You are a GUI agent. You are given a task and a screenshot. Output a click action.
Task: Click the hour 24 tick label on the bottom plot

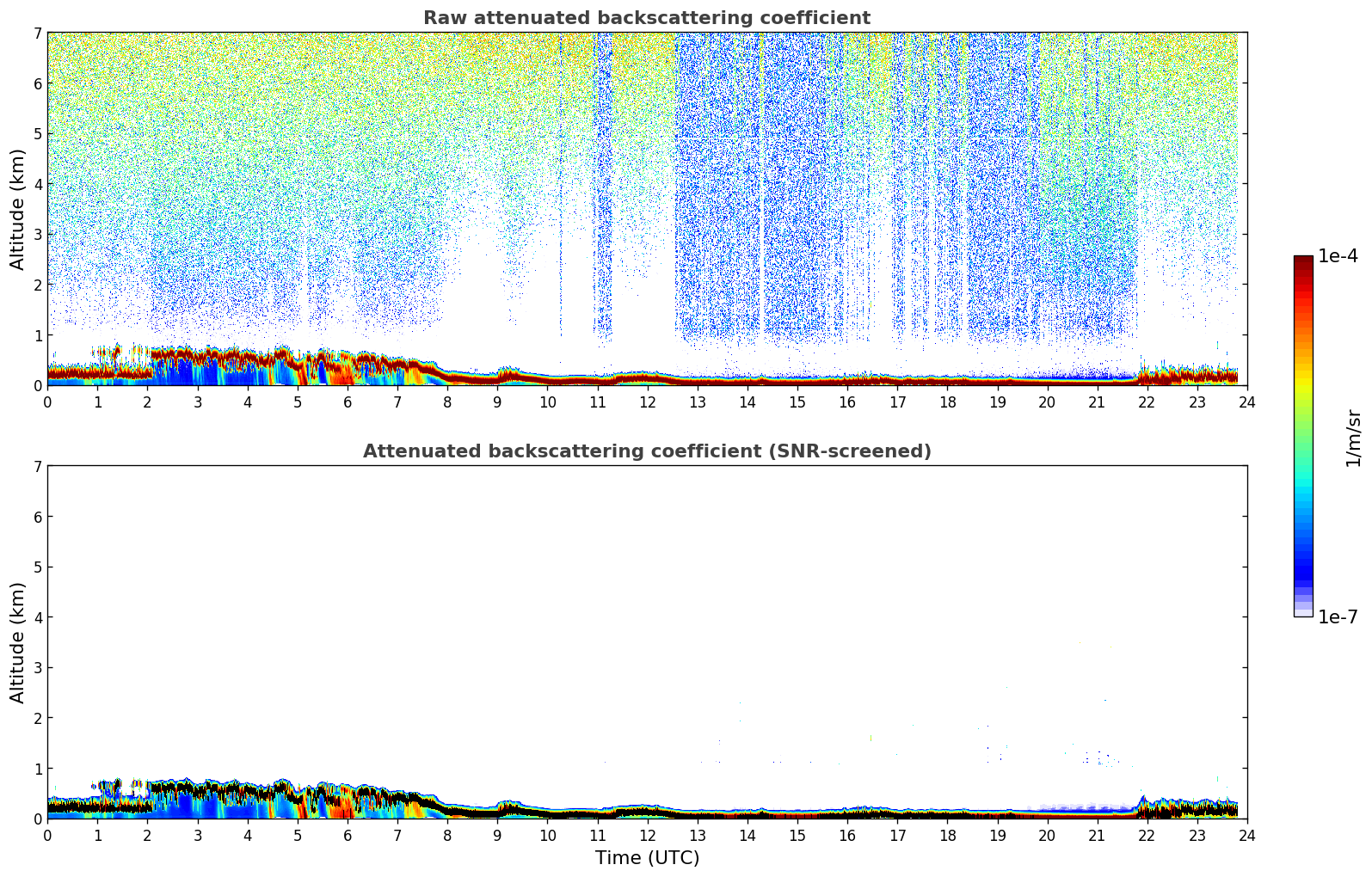[1247, 835]
